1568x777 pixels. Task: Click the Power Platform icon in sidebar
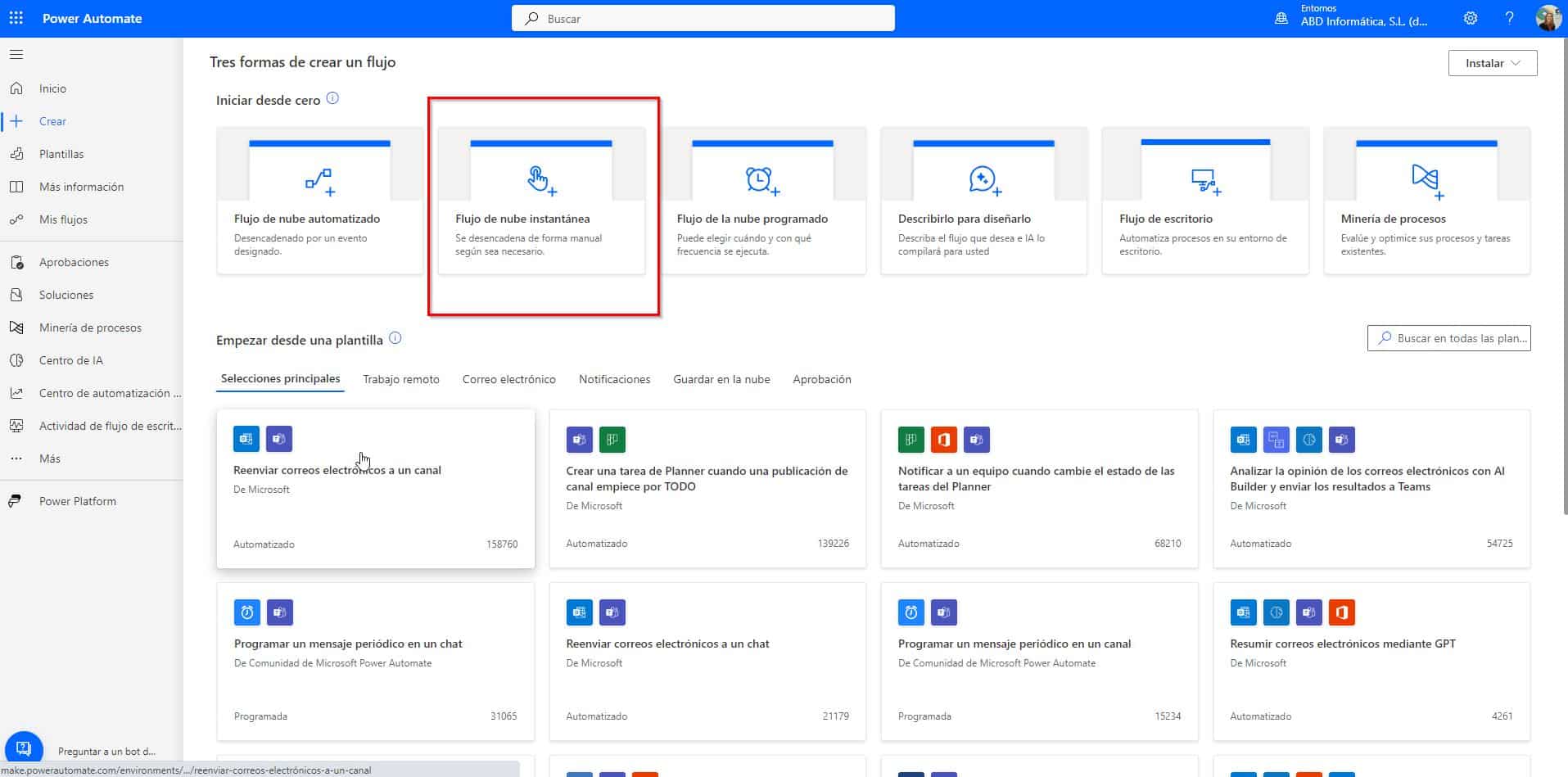[15, 501]
